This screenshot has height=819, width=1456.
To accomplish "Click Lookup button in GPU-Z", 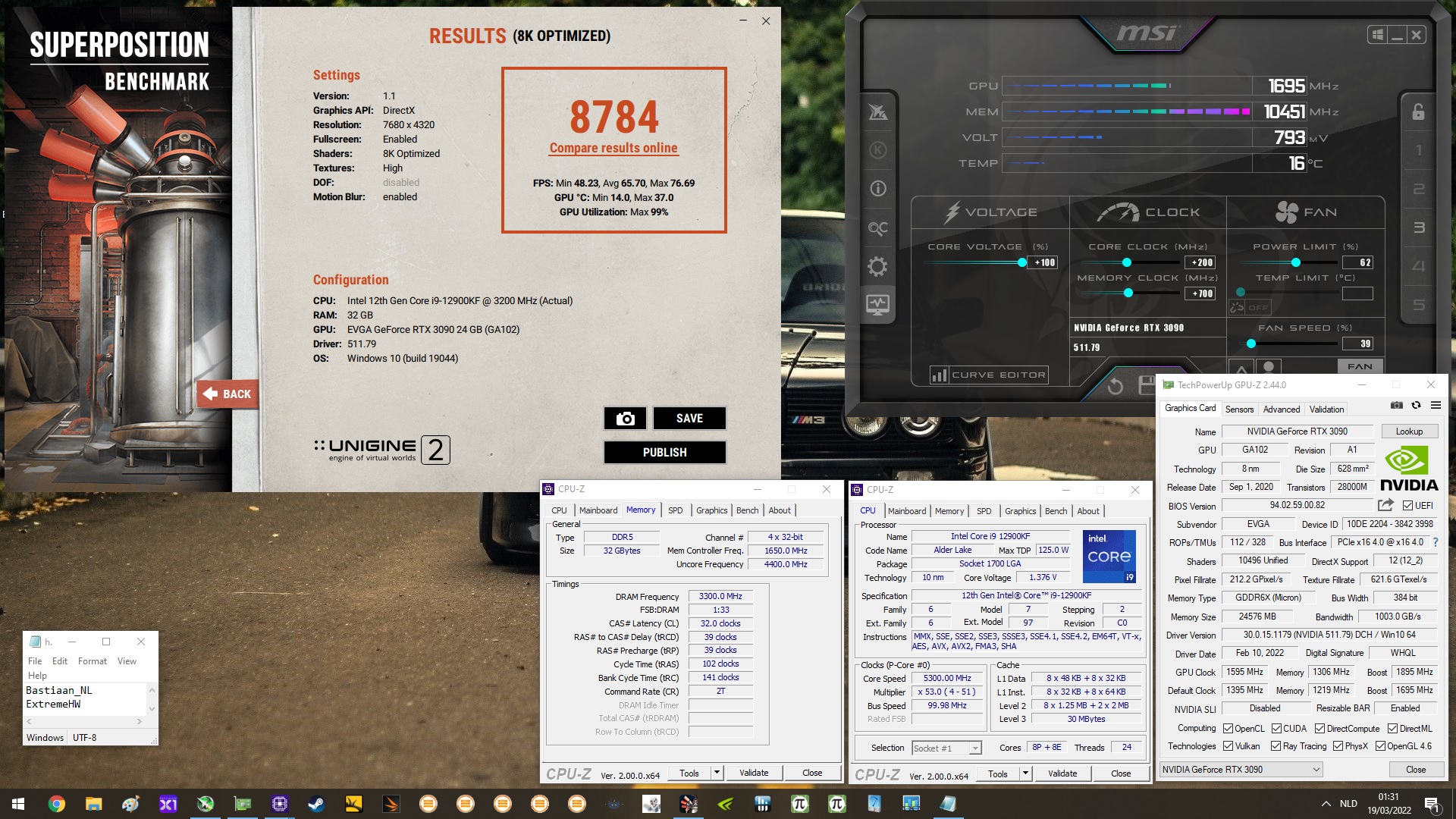I will point(1409,431).
